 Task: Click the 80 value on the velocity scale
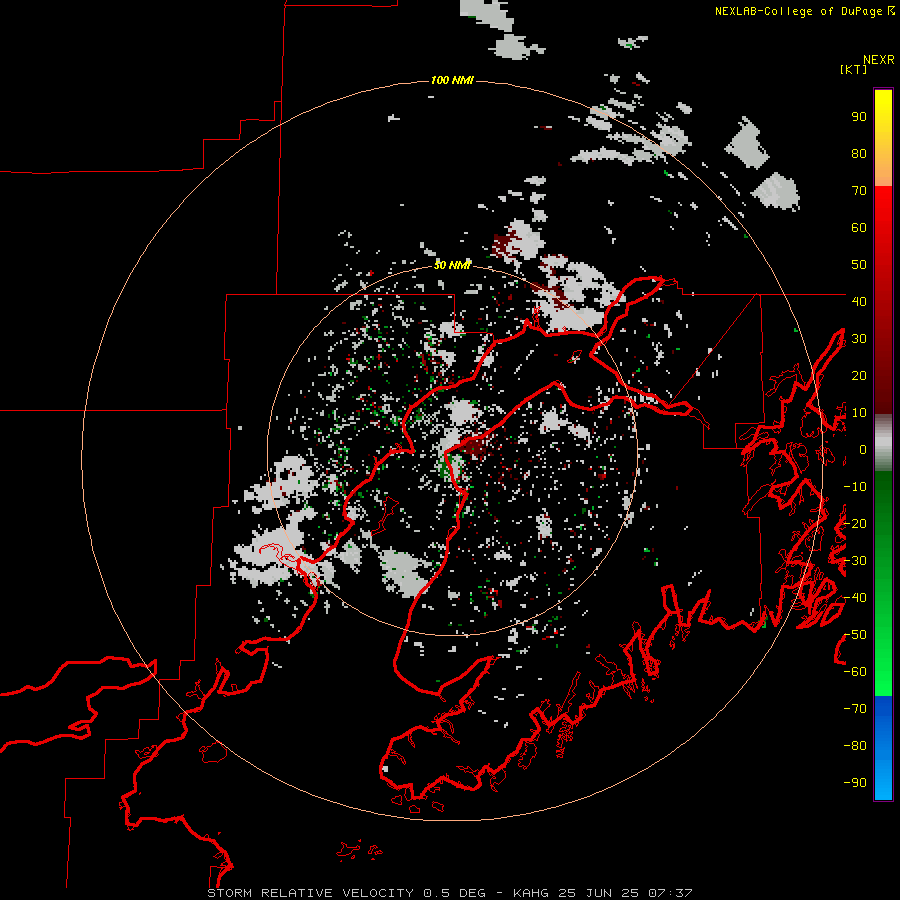[859, 153]
